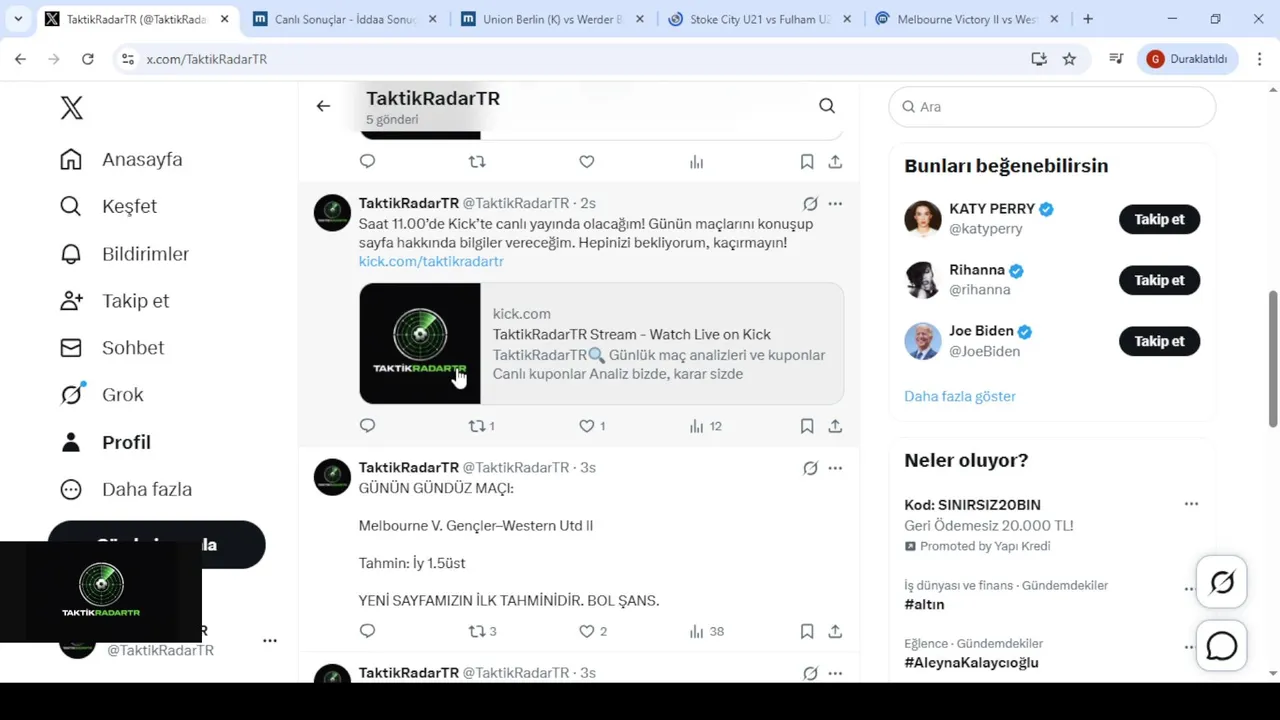Click Grok icon on GÜNÜN GÜNDÜZ MAÇI post

[x=810, y=468]
